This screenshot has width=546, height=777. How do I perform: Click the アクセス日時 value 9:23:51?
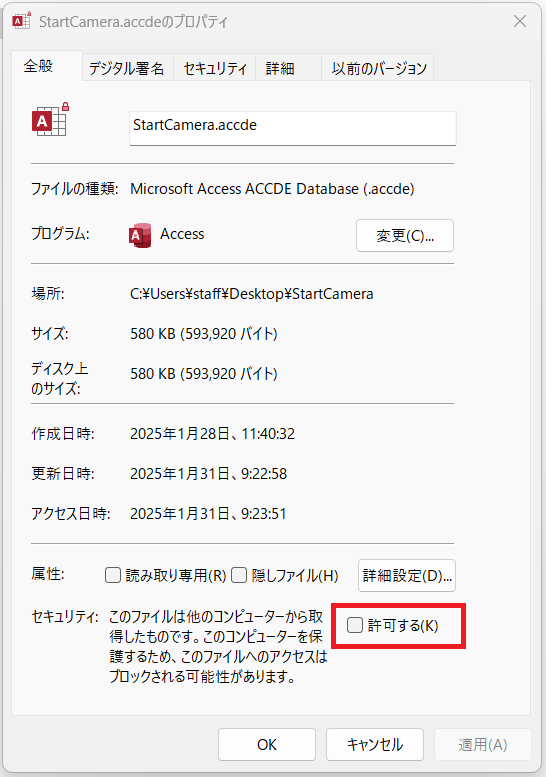(x=208, y=514)
